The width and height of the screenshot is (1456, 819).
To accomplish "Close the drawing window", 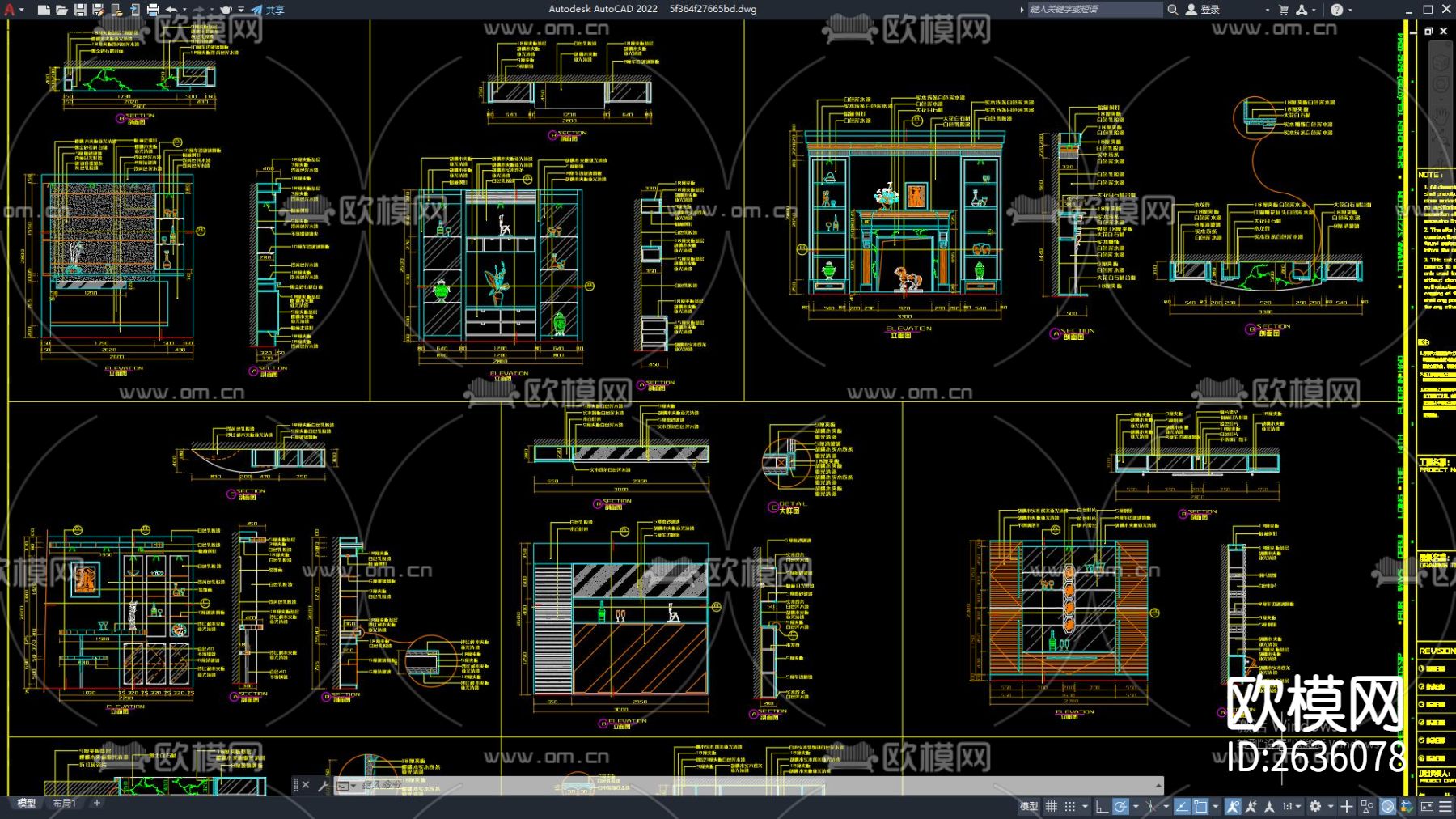I will (1443, 31).
